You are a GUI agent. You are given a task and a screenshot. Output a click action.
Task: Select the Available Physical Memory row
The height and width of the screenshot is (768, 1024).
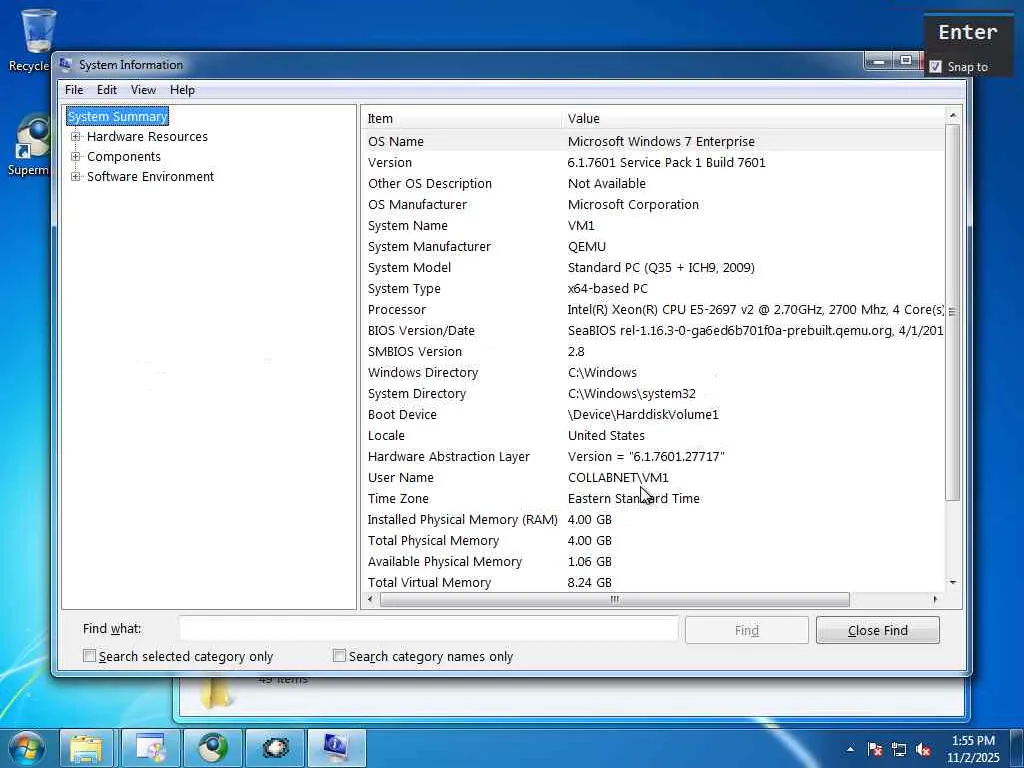653,561
